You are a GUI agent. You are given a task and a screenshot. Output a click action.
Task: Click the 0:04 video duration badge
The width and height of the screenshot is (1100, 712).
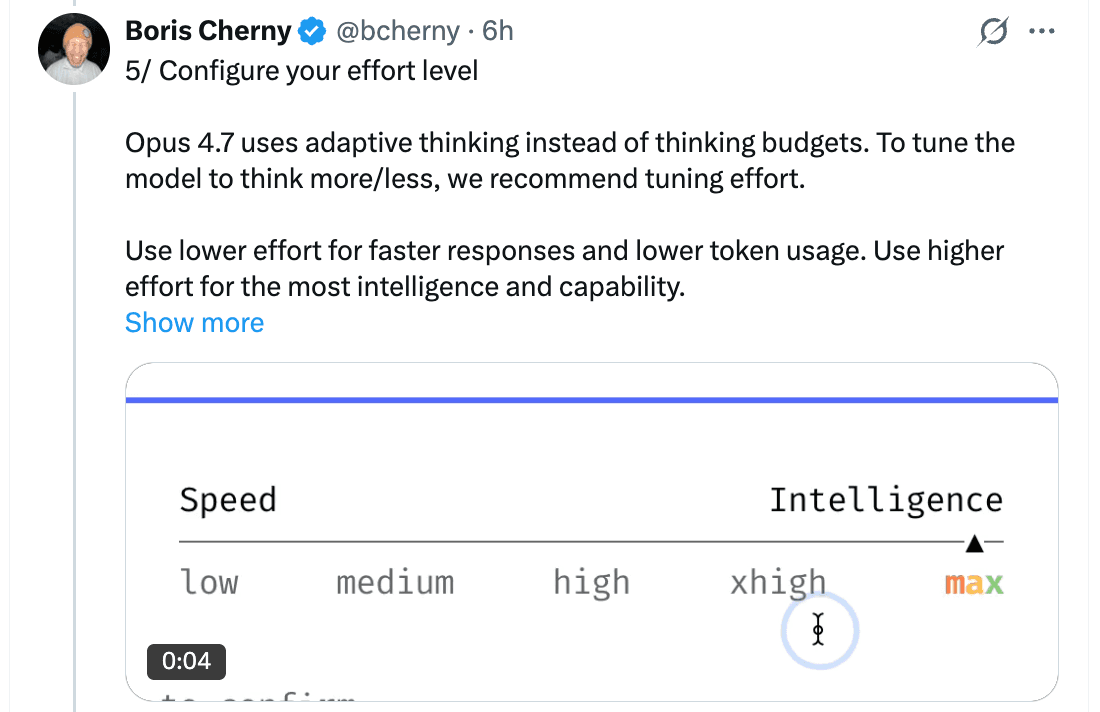(186, 661)
